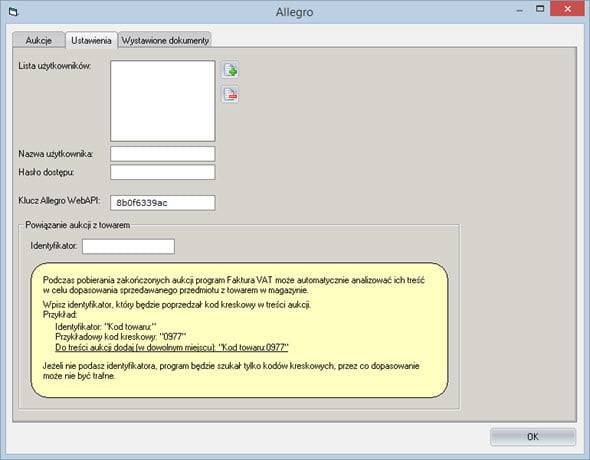Confirm with the OK button
The height and width of the screenshot is (460, 590).
pyautogui.click(x=533, y=437)
